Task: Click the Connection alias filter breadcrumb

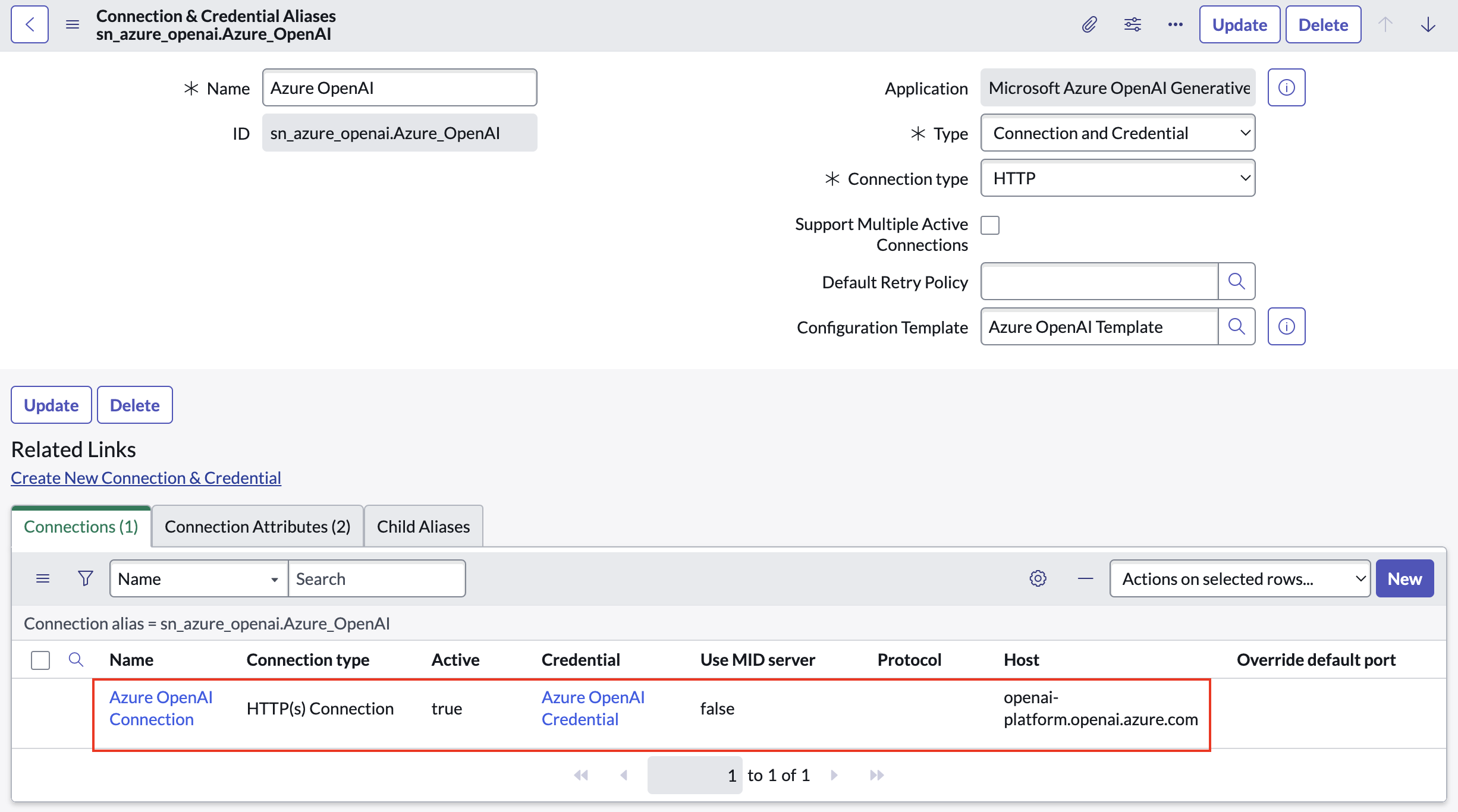Action: 207,624
